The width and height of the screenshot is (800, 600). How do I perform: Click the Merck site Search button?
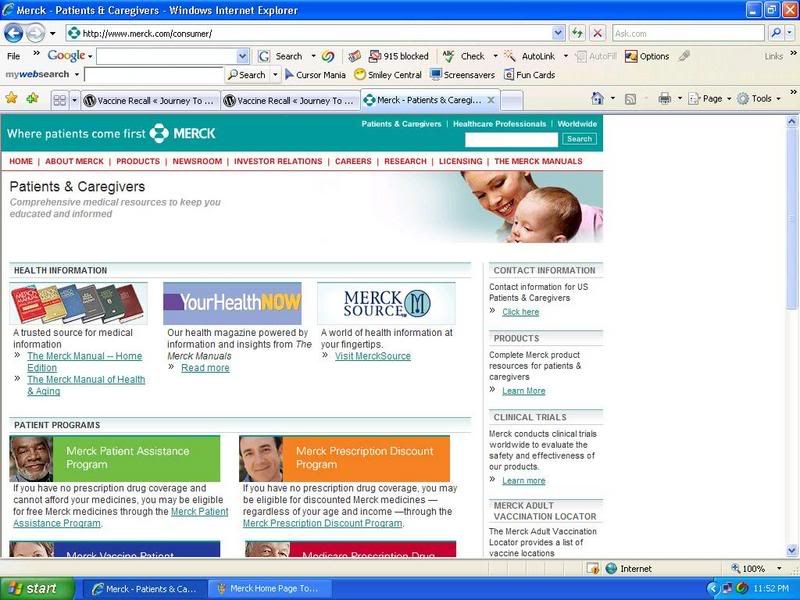pos(579,139)
